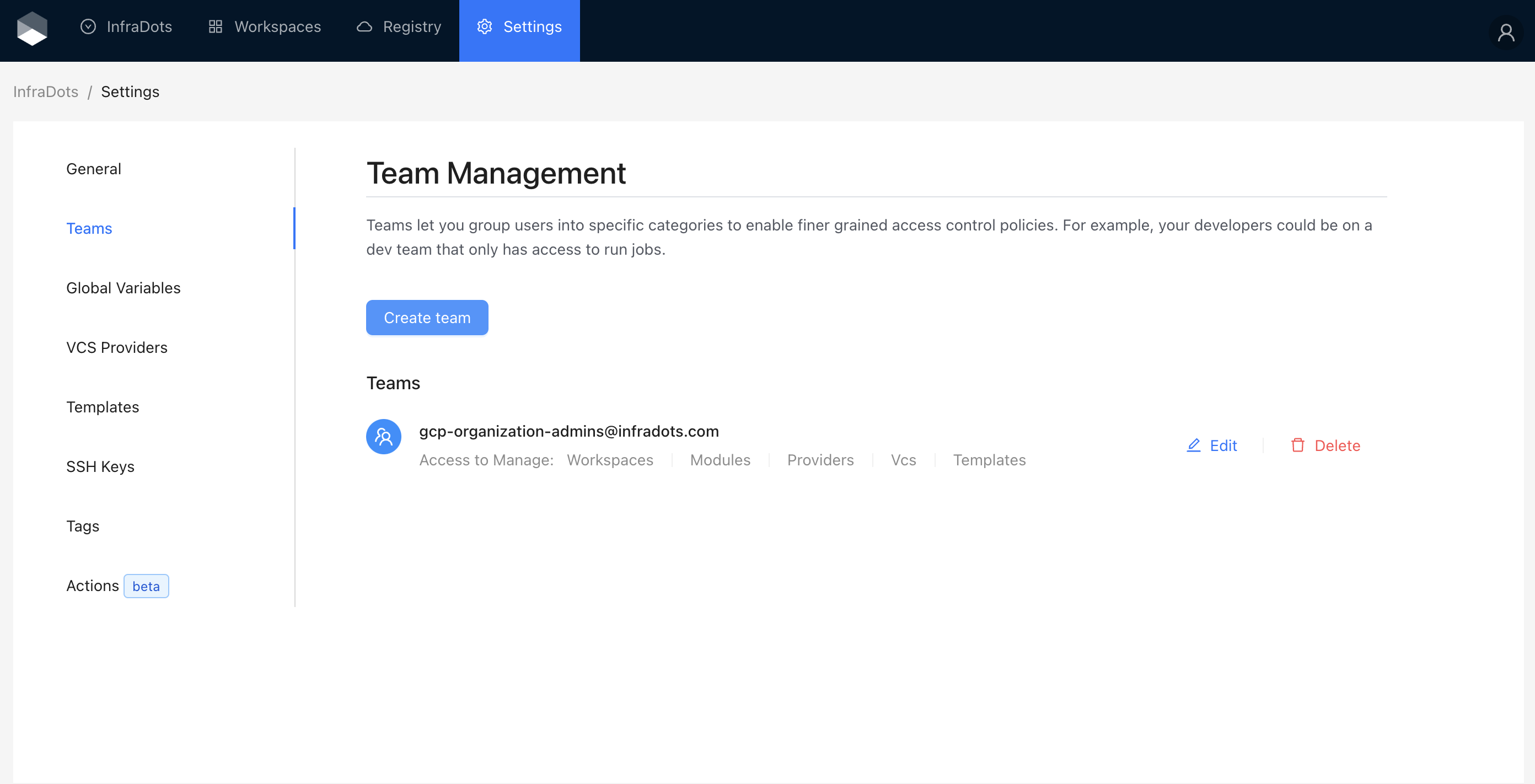Image resolution: width=1535 pixels, height=784 pixels.
Task: Click the team avatar icon
Action: 383,437
